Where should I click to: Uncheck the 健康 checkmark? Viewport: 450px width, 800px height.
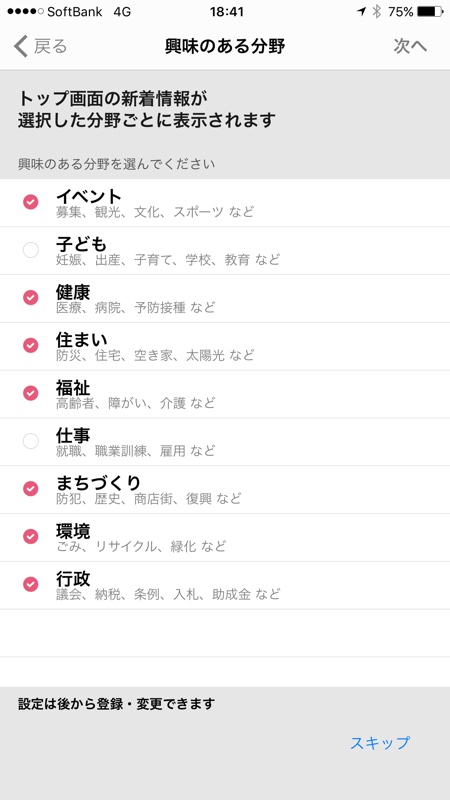click(x=31, y=297)
